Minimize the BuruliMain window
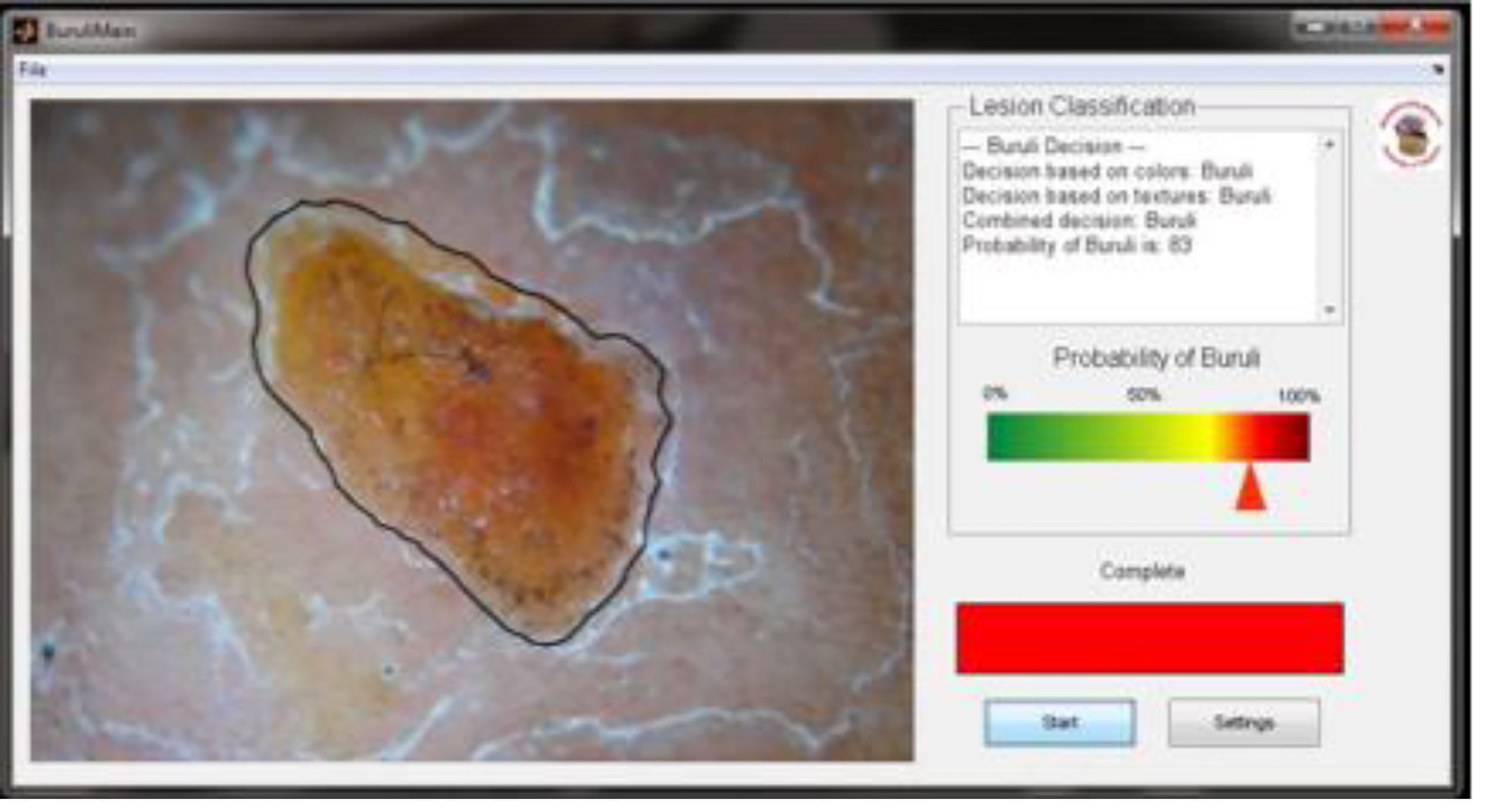1485x812 pixels. coord(1315,27)
